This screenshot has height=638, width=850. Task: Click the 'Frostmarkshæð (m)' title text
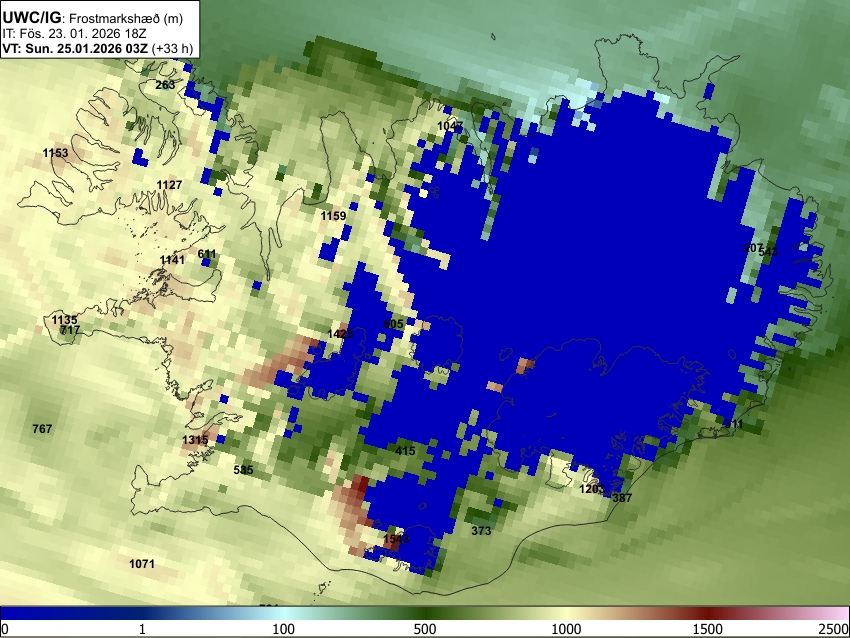126,18
